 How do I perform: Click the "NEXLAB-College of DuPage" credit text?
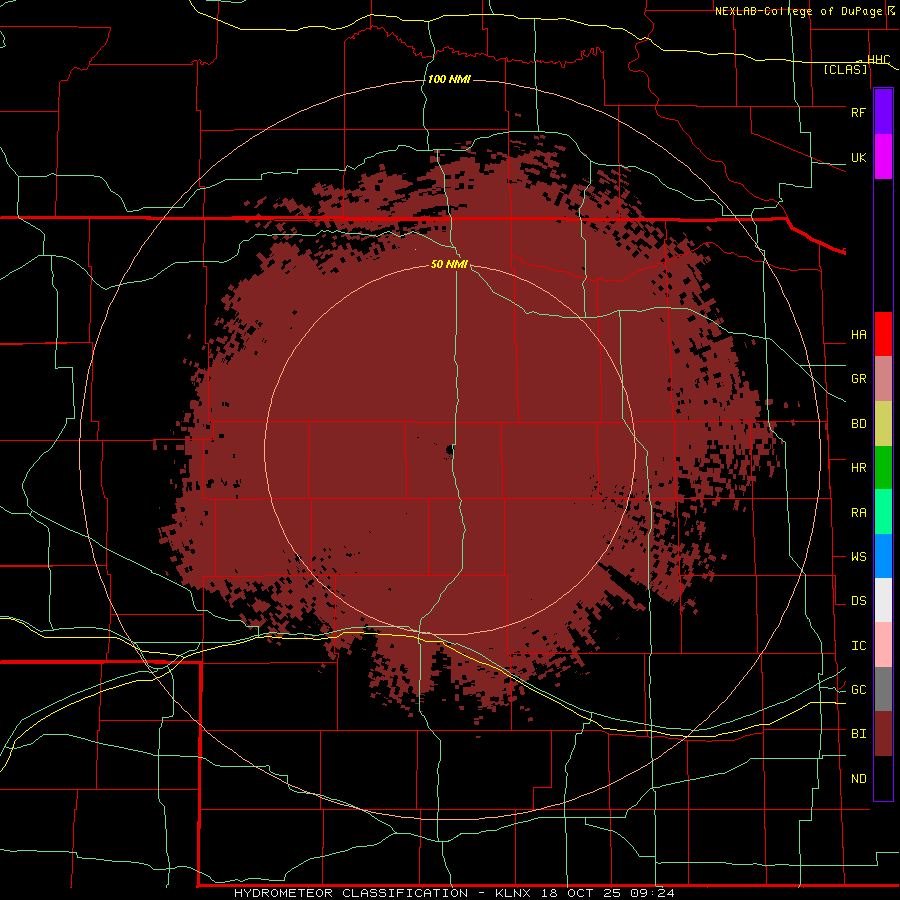point(798,11)
